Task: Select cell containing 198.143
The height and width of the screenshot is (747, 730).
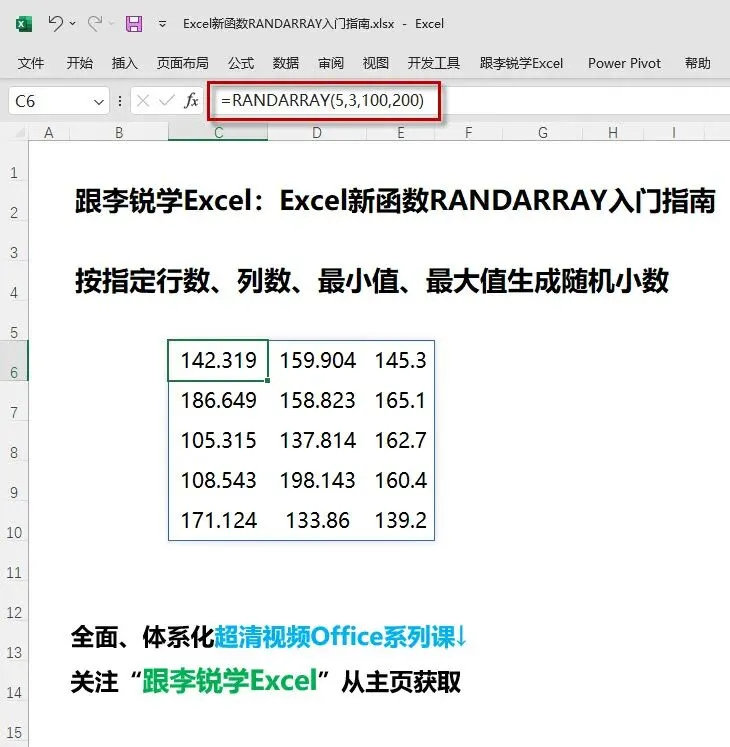Action: point(317,481)
